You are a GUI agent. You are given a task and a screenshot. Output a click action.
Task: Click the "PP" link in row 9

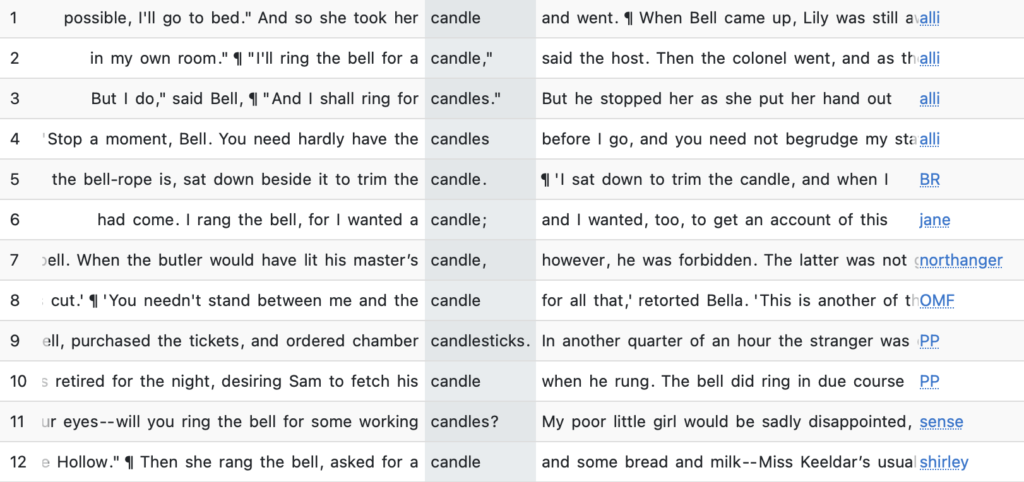(x=929, y=341)
